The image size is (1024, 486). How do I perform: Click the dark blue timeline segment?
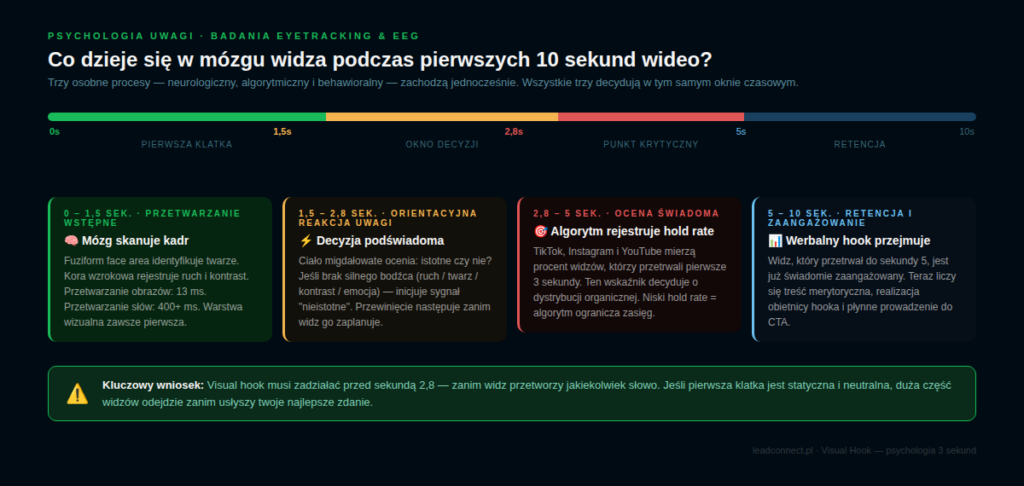tap(859, 117)
